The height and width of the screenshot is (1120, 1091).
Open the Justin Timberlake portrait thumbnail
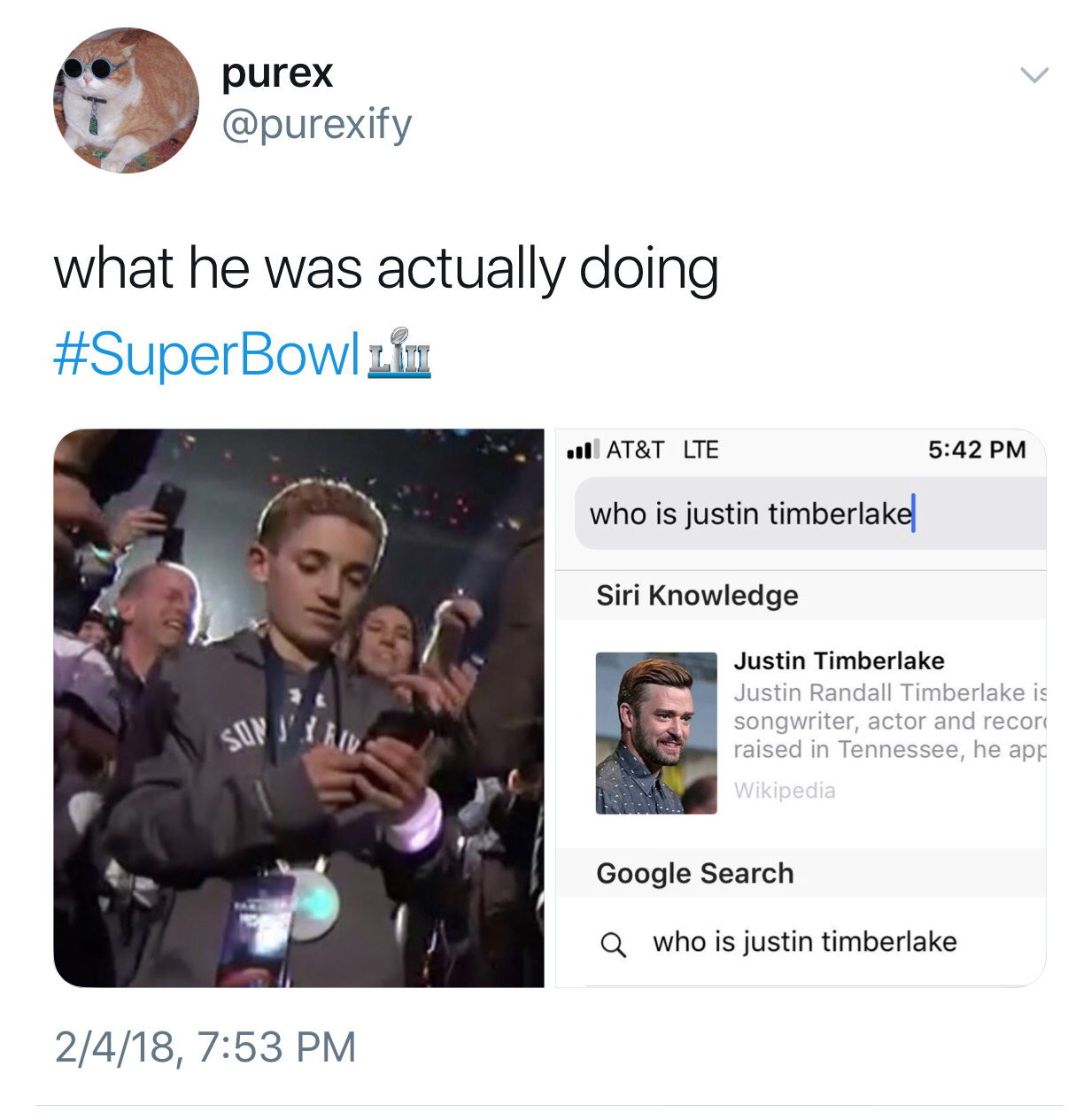tap(656, 733)
